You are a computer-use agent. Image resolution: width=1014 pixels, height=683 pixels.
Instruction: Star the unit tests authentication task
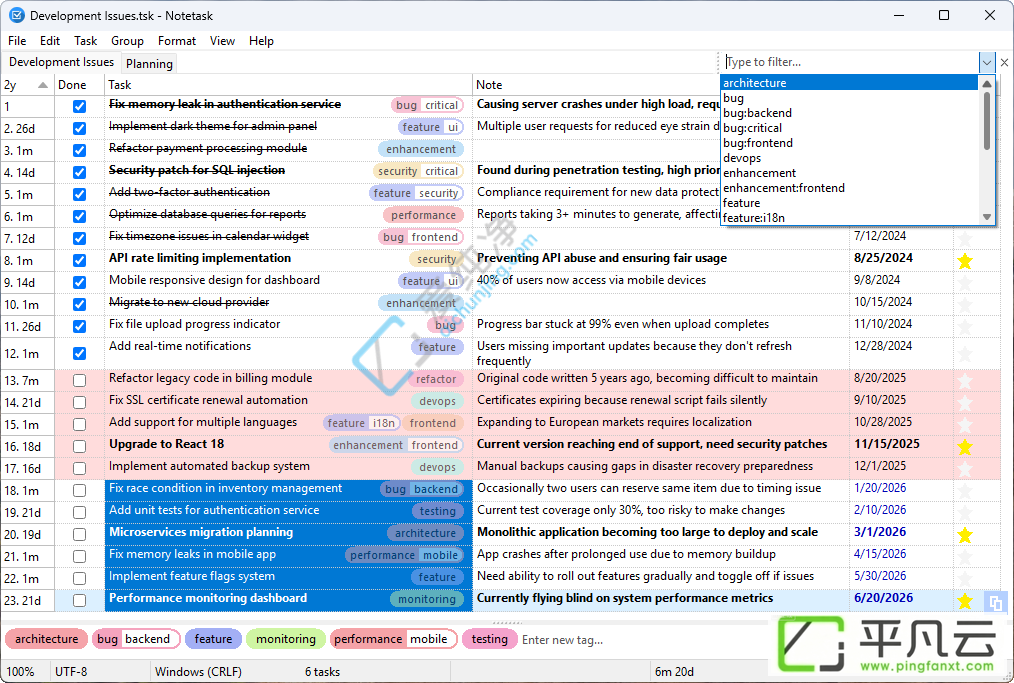965,513
